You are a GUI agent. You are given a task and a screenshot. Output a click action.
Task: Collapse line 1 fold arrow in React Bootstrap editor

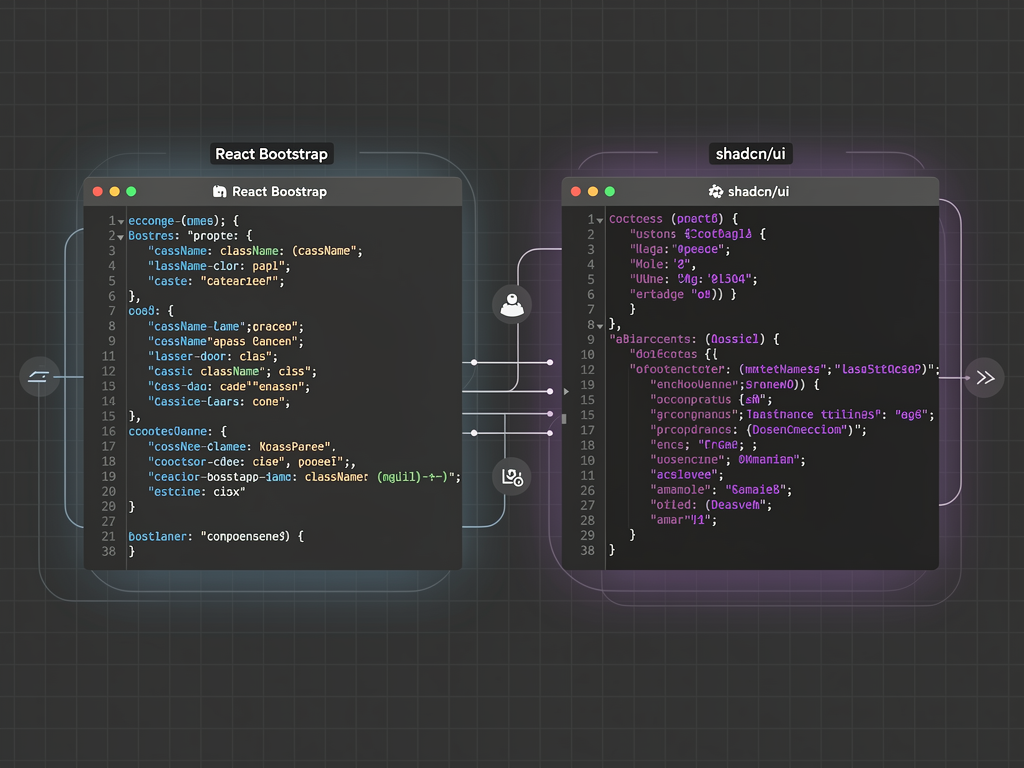(x=121, y=222)
